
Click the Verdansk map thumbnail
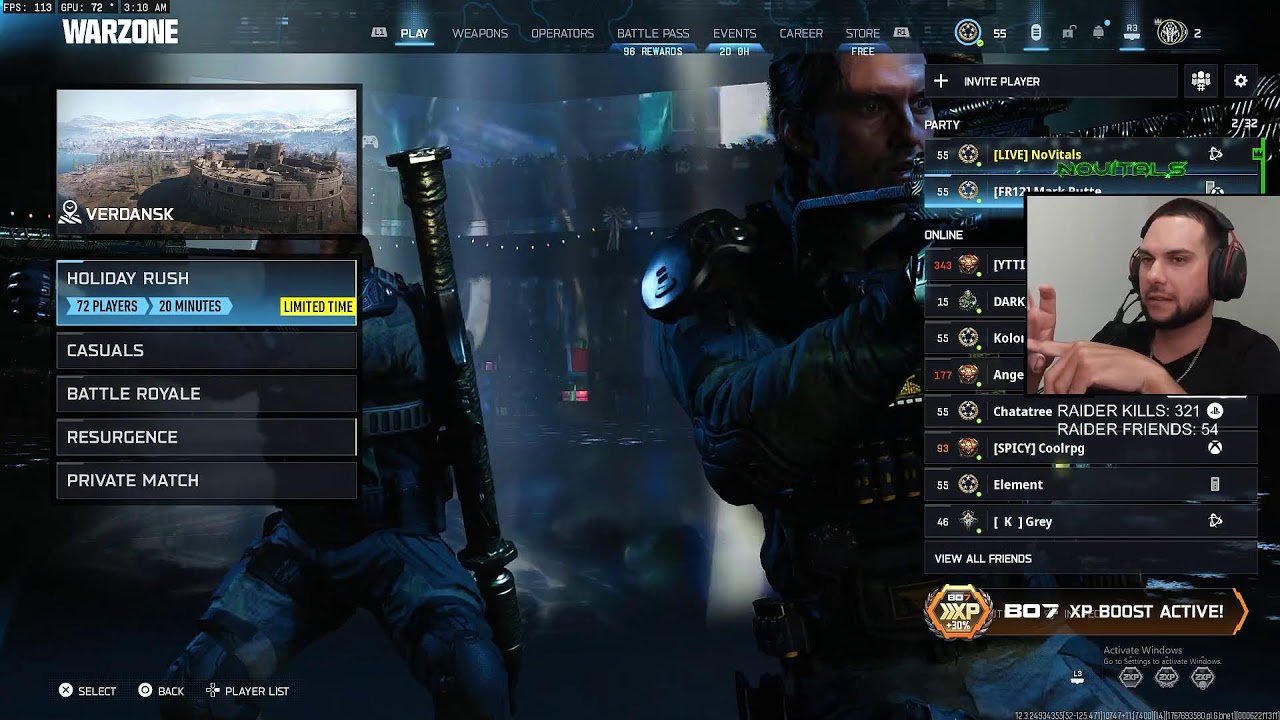coord(206,160)
